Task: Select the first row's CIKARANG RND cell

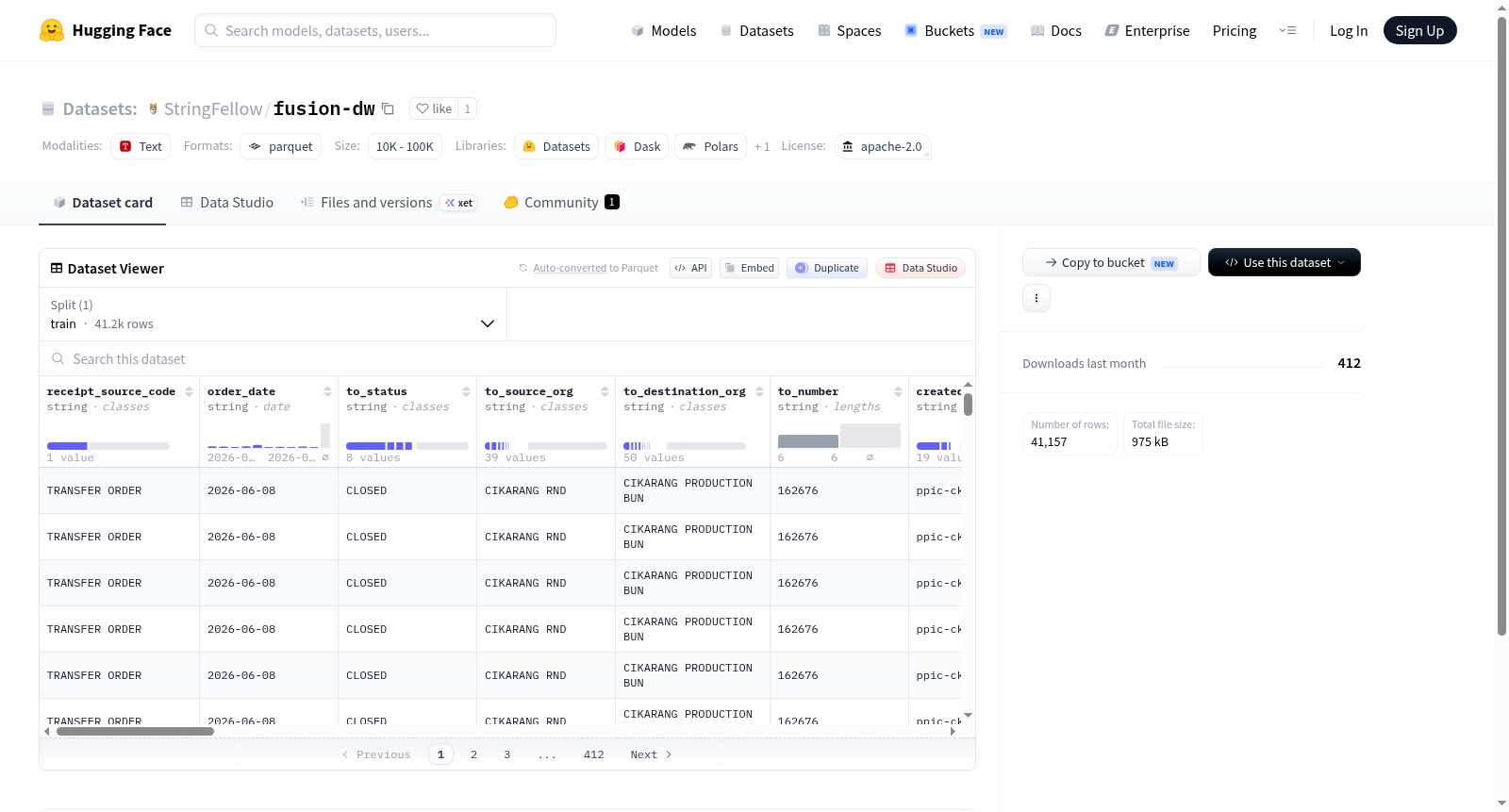Action: pos(546,490)
